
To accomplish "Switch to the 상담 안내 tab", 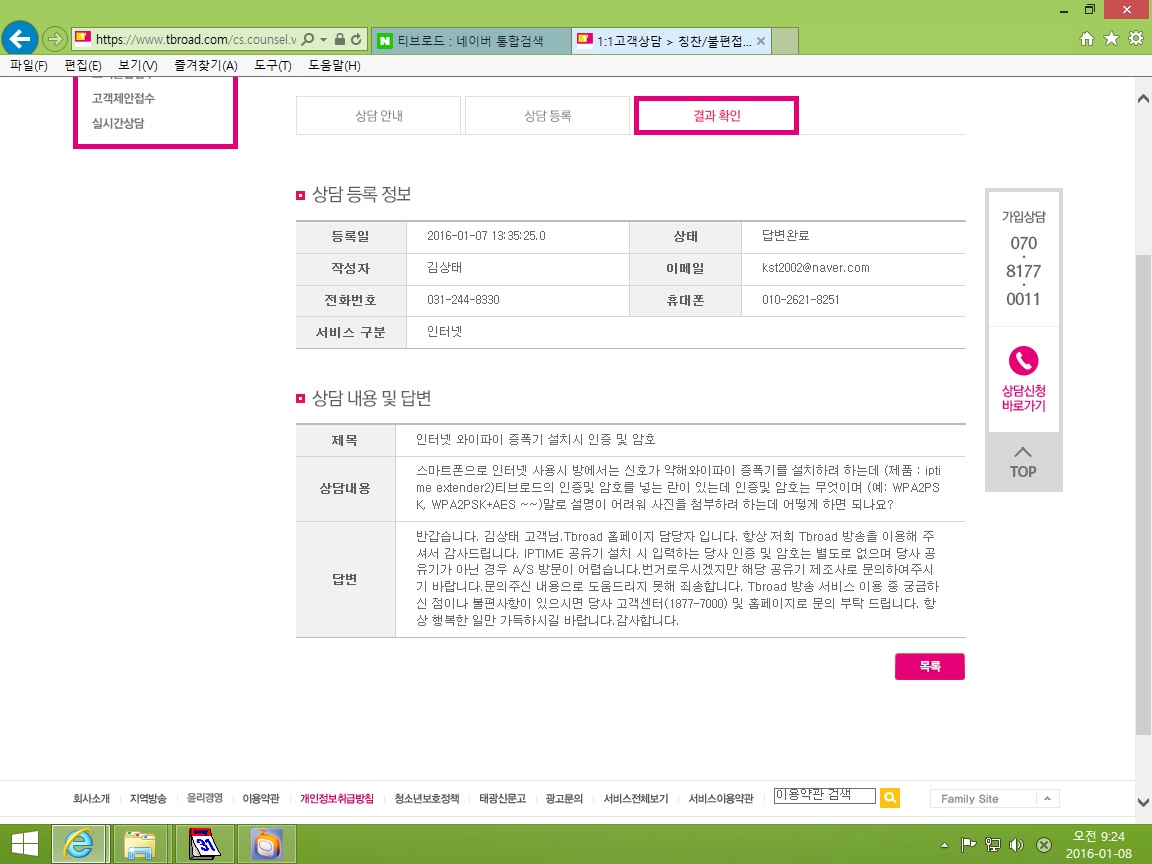I will pos(378,115).
